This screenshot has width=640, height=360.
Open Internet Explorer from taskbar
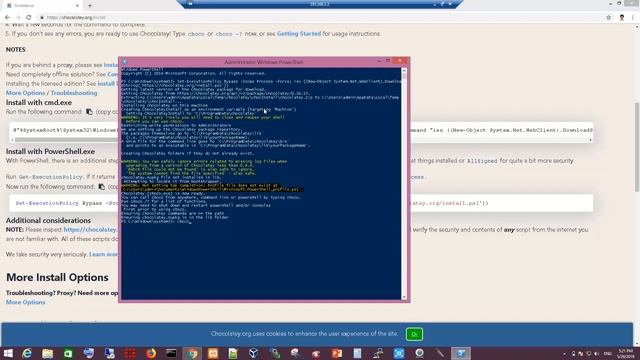(x=27, y=353)
